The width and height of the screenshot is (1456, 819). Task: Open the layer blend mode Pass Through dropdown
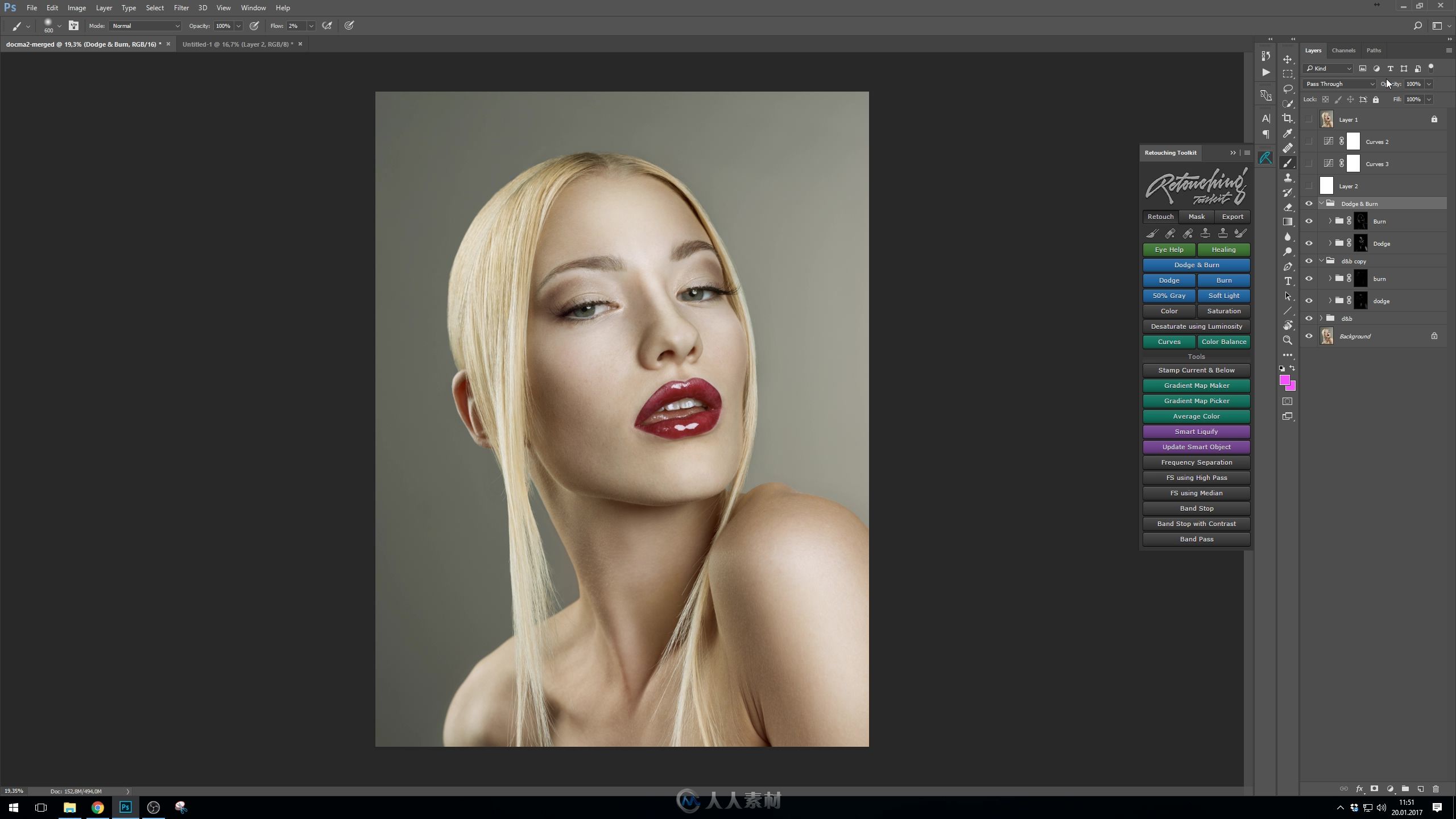coord(1339,84)
